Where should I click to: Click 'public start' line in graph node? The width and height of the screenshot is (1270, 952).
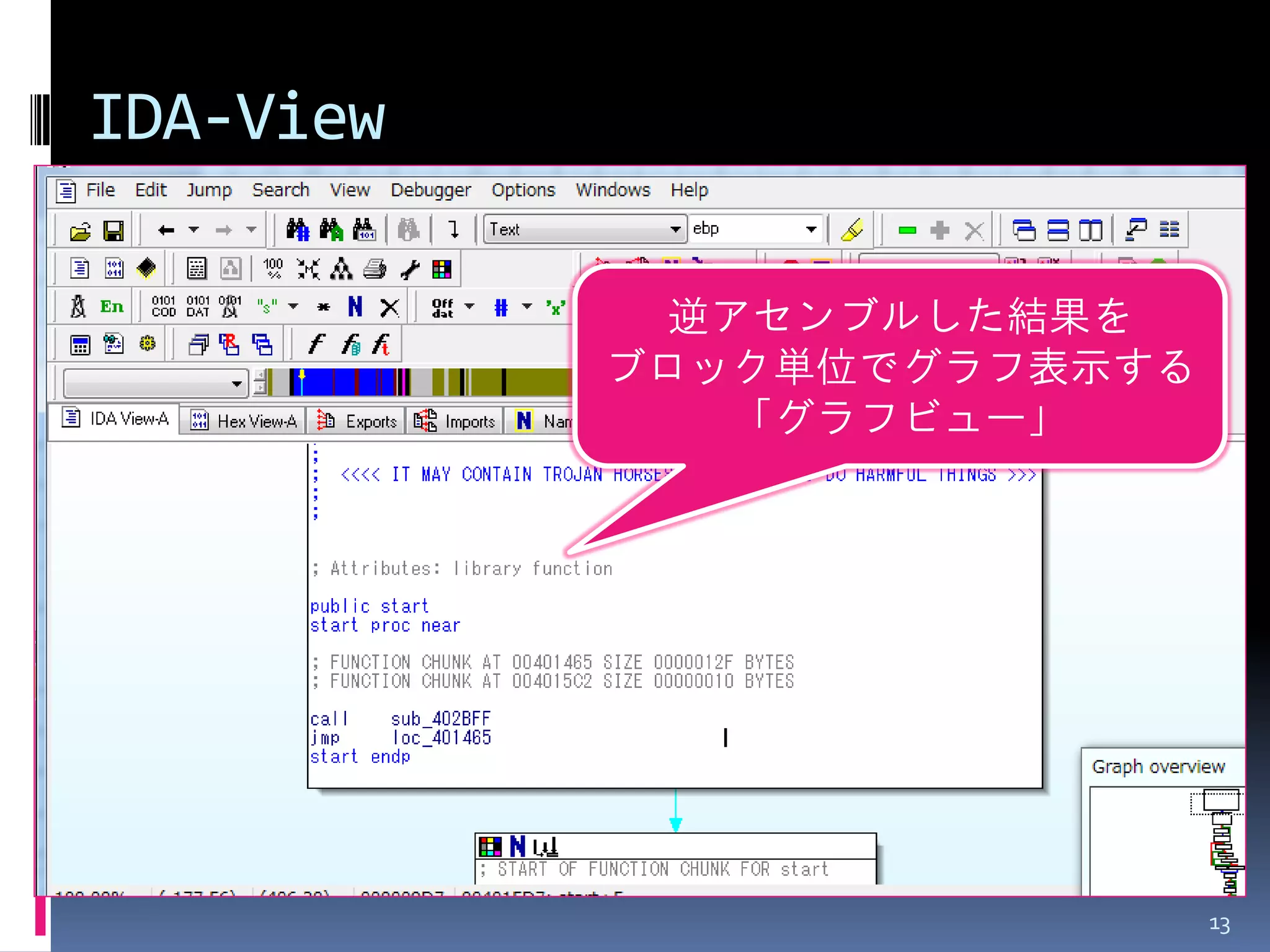(369, 606)
